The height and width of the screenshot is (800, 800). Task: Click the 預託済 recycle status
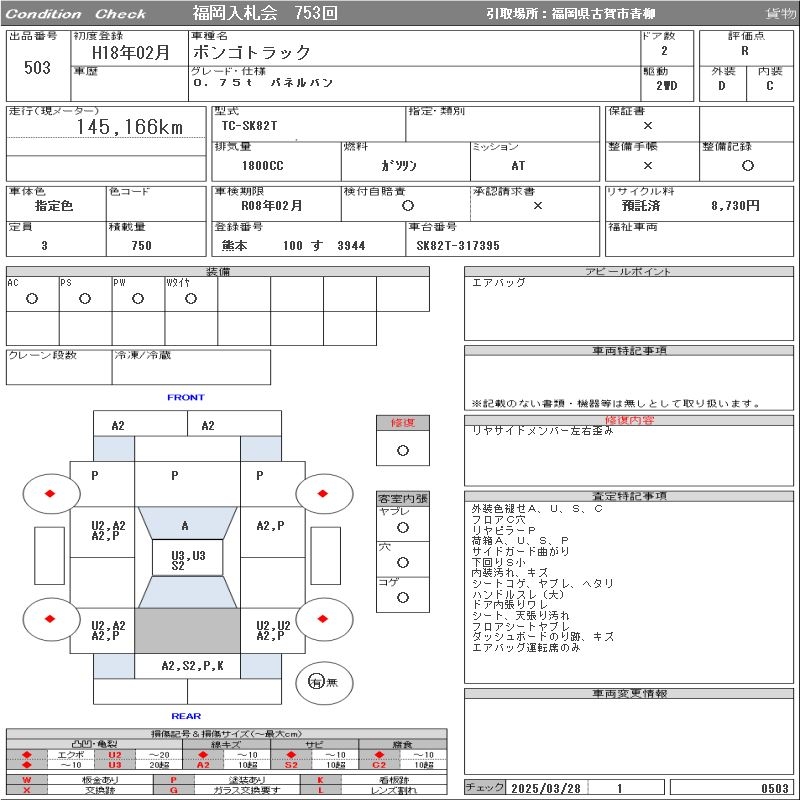(x=641, y=206)
